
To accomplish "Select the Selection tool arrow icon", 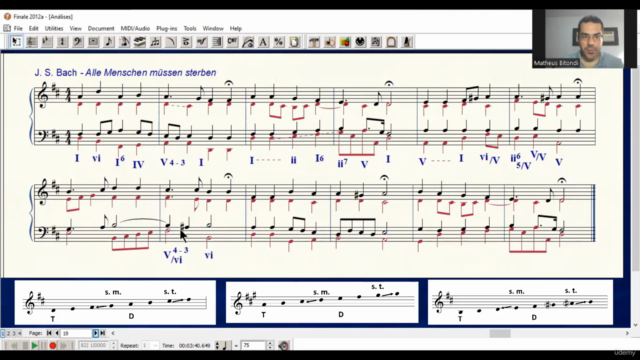I will [x=16, y=42].
